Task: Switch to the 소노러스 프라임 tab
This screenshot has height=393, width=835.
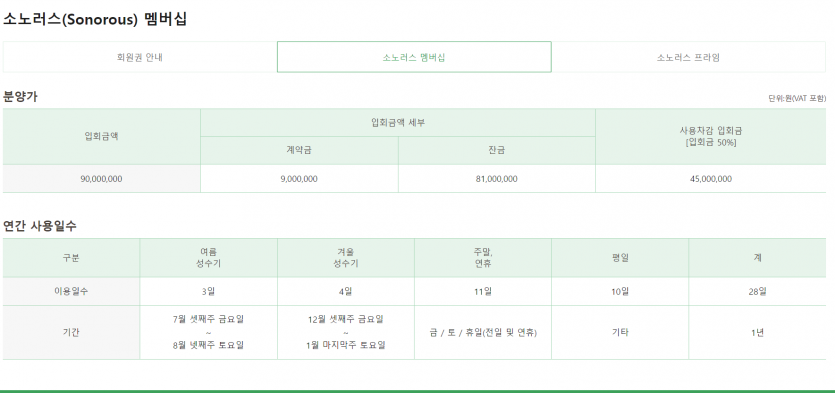Action: point(688,57)
